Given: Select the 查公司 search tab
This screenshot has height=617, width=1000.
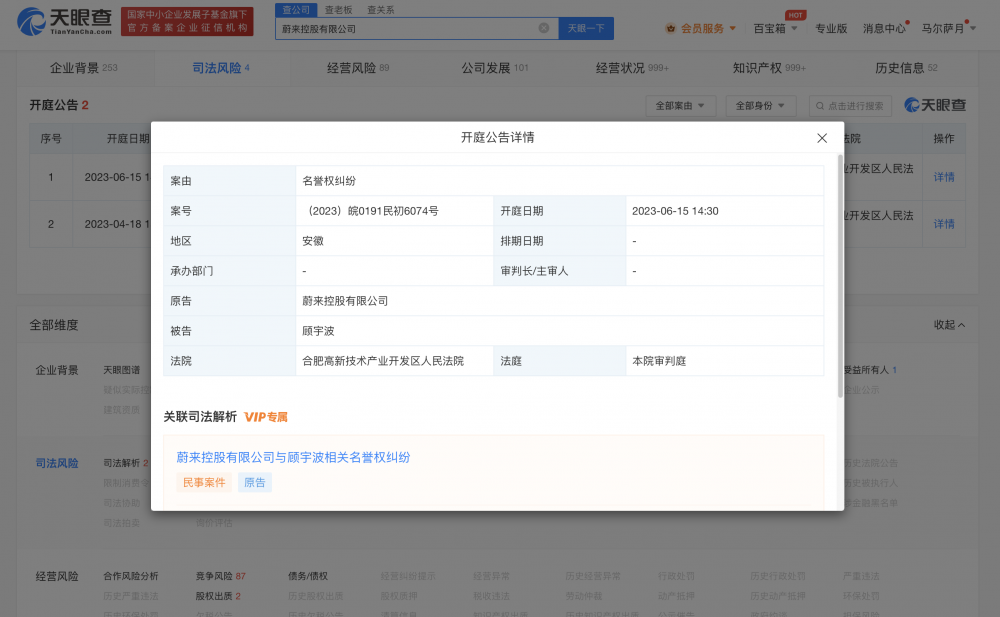Looking at the screenshot, I should point(296,10).
